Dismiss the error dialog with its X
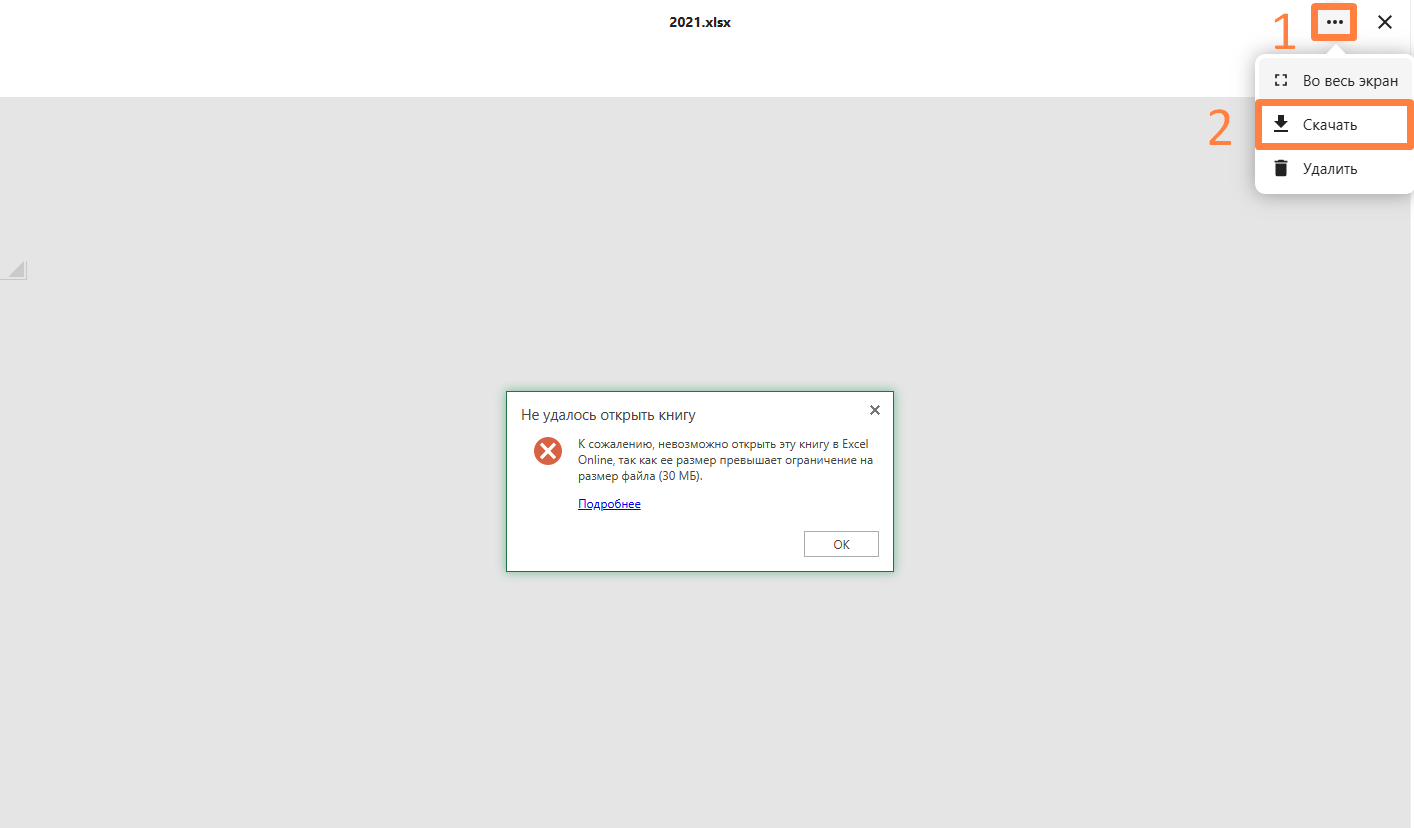This screenshot has width=1414, height=828. pos(875,410)
